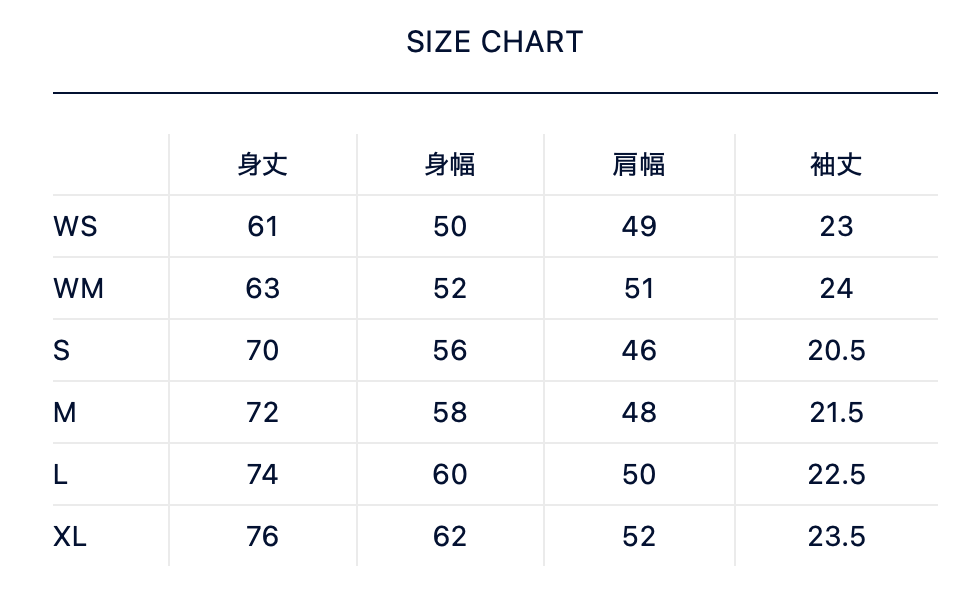Select M sleeve length value 21.5

836,413
